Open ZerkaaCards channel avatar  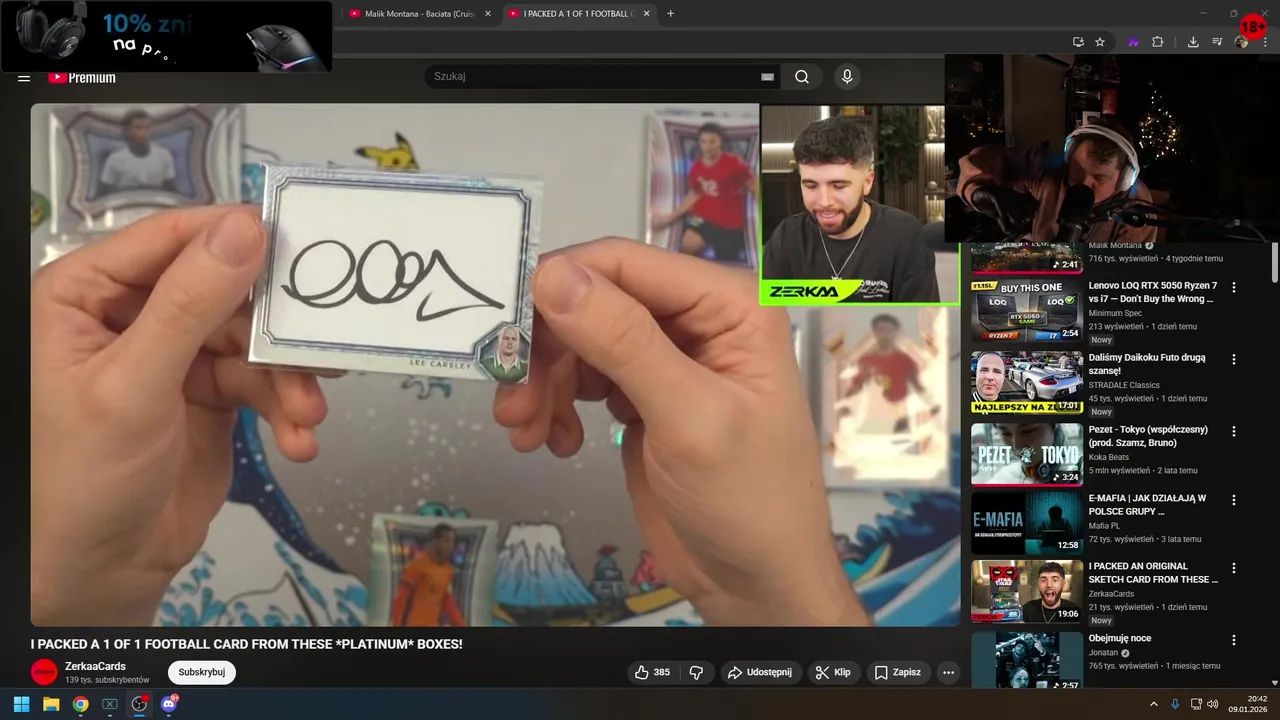pos(44,672)
